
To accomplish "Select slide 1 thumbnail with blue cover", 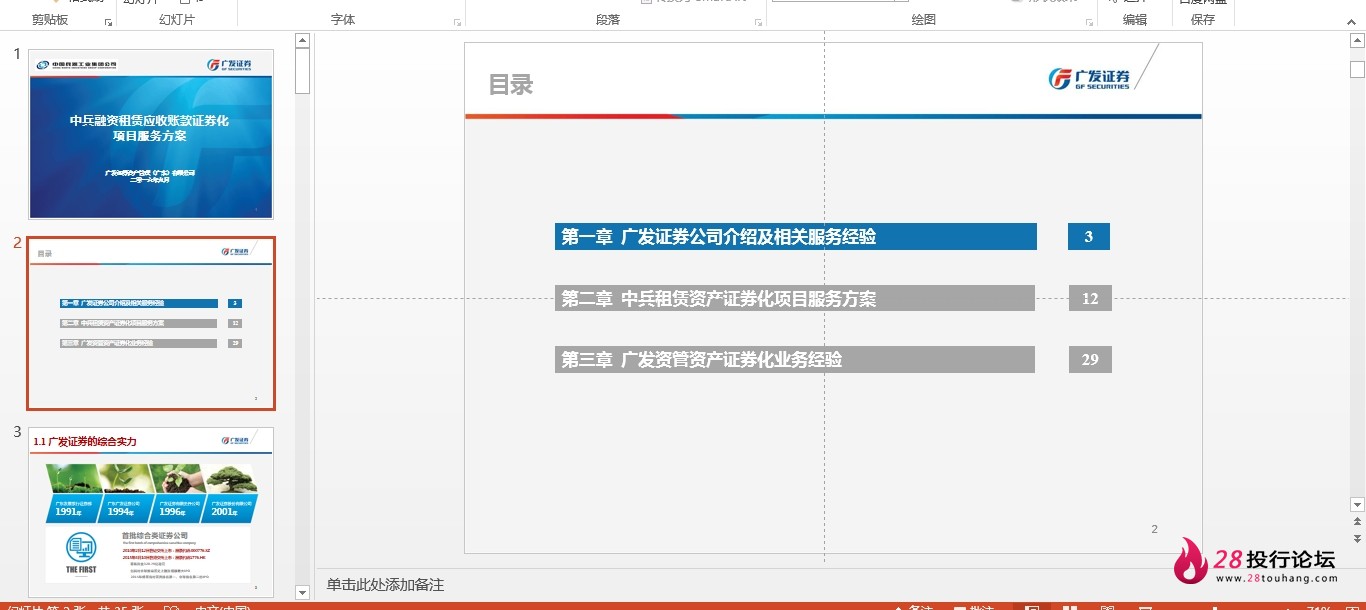I will pyautogui.click(x=151, y=134).
